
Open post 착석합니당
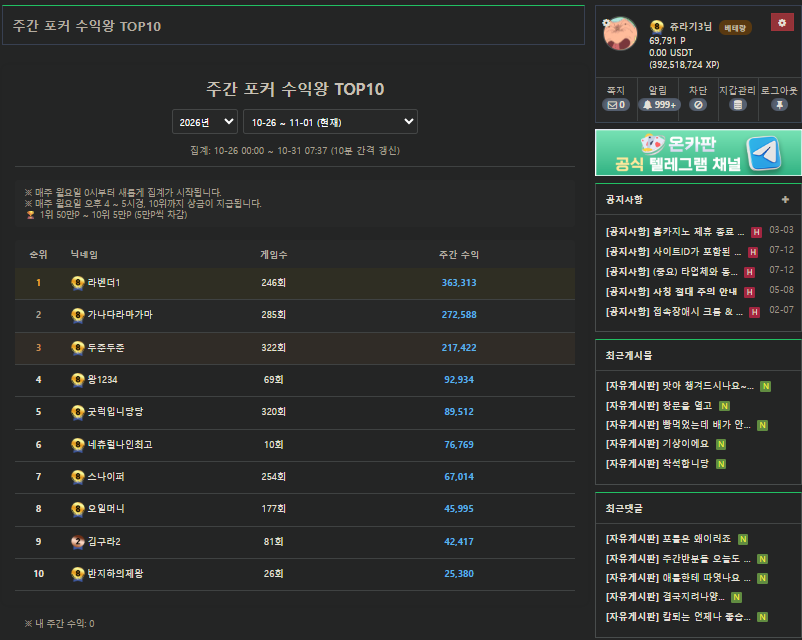pyautogui.click(x=657, y=464)
